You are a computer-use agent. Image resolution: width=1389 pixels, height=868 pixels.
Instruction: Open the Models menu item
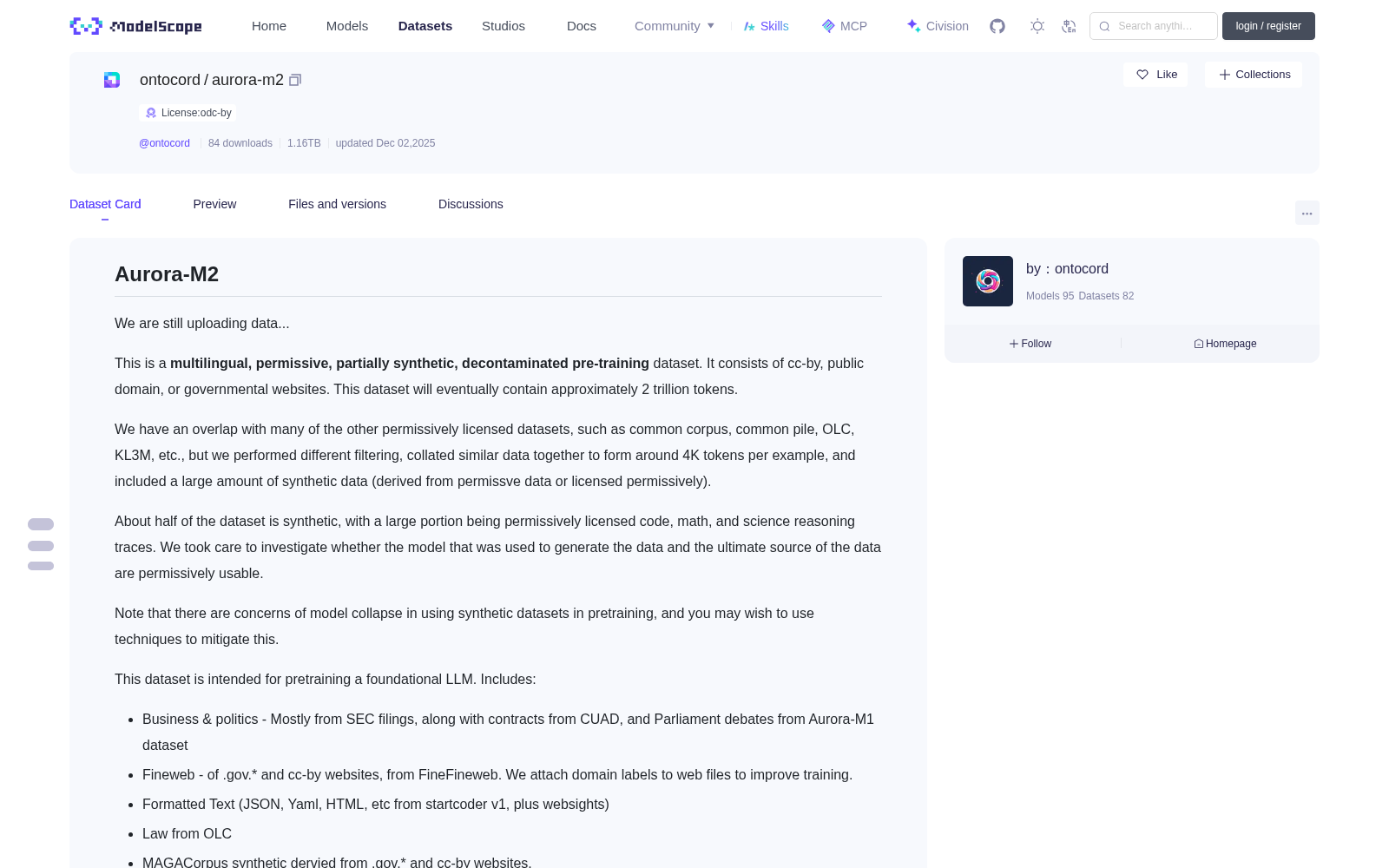347,26
